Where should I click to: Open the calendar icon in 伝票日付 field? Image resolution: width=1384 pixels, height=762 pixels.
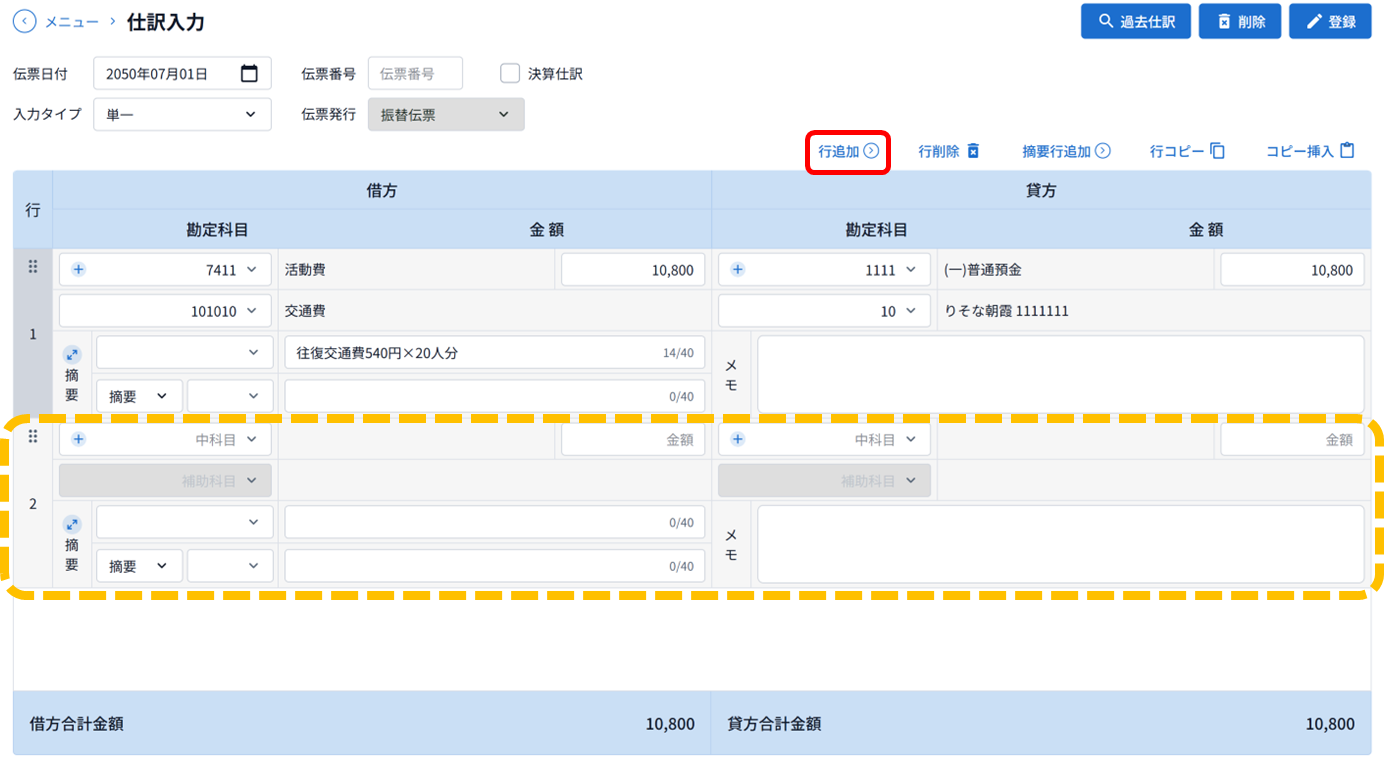250,73
